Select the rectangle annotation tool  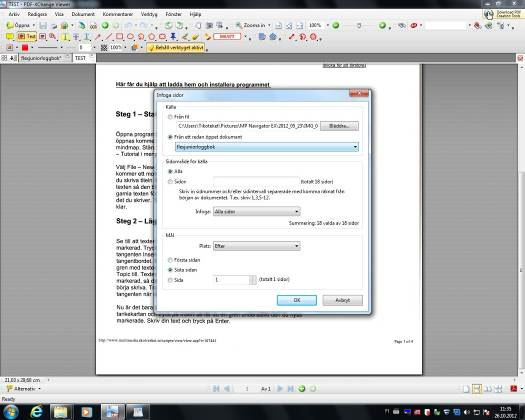pyautogui.click(x=119, y=37)
